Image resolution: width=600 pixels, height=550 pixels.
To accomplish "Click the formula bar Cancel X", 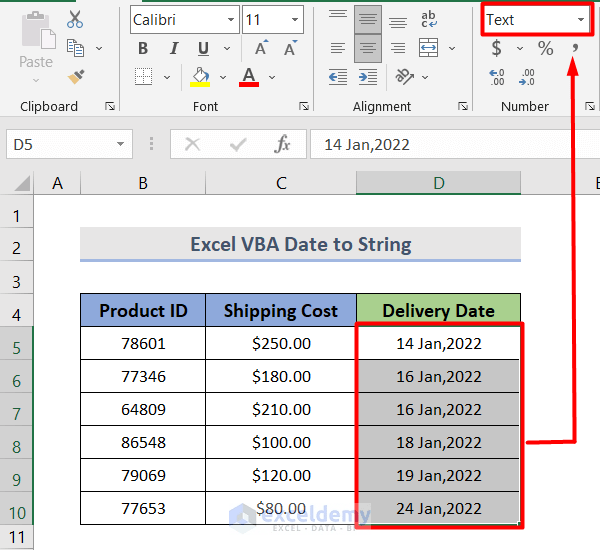I will pyautogui.click(x=192, y=145).
